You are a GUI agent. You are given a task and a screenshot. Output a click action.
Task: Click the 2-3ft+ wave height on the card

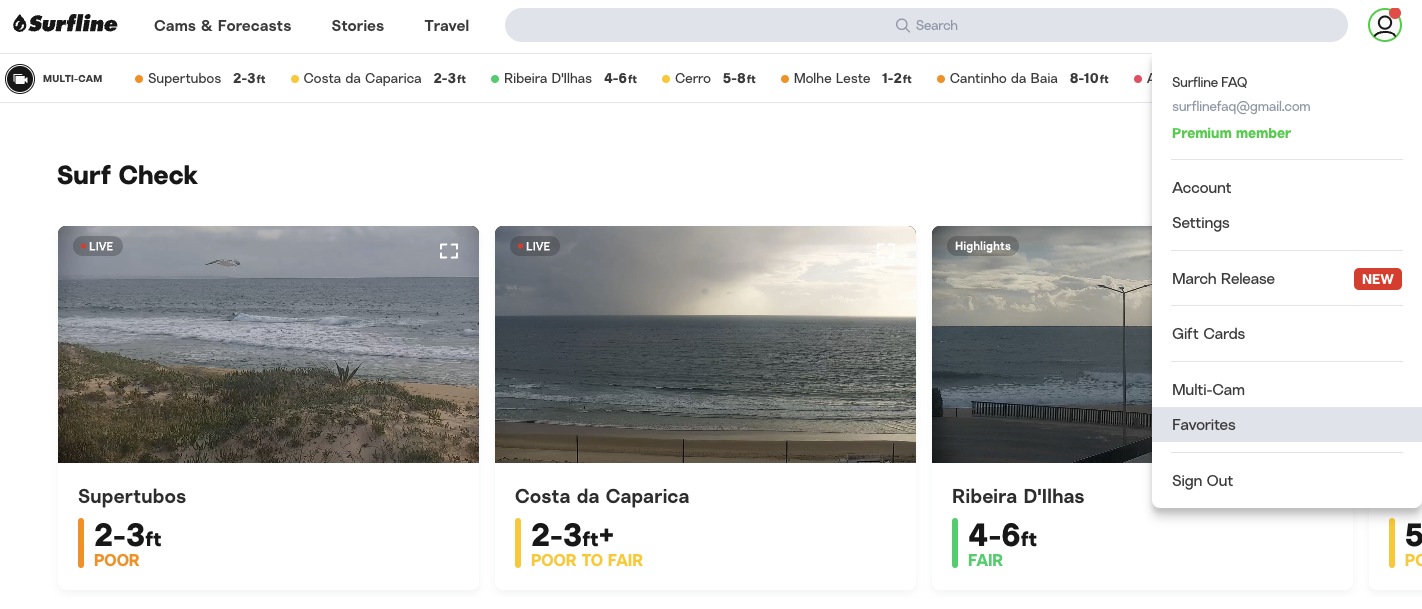tap(572, 535)
